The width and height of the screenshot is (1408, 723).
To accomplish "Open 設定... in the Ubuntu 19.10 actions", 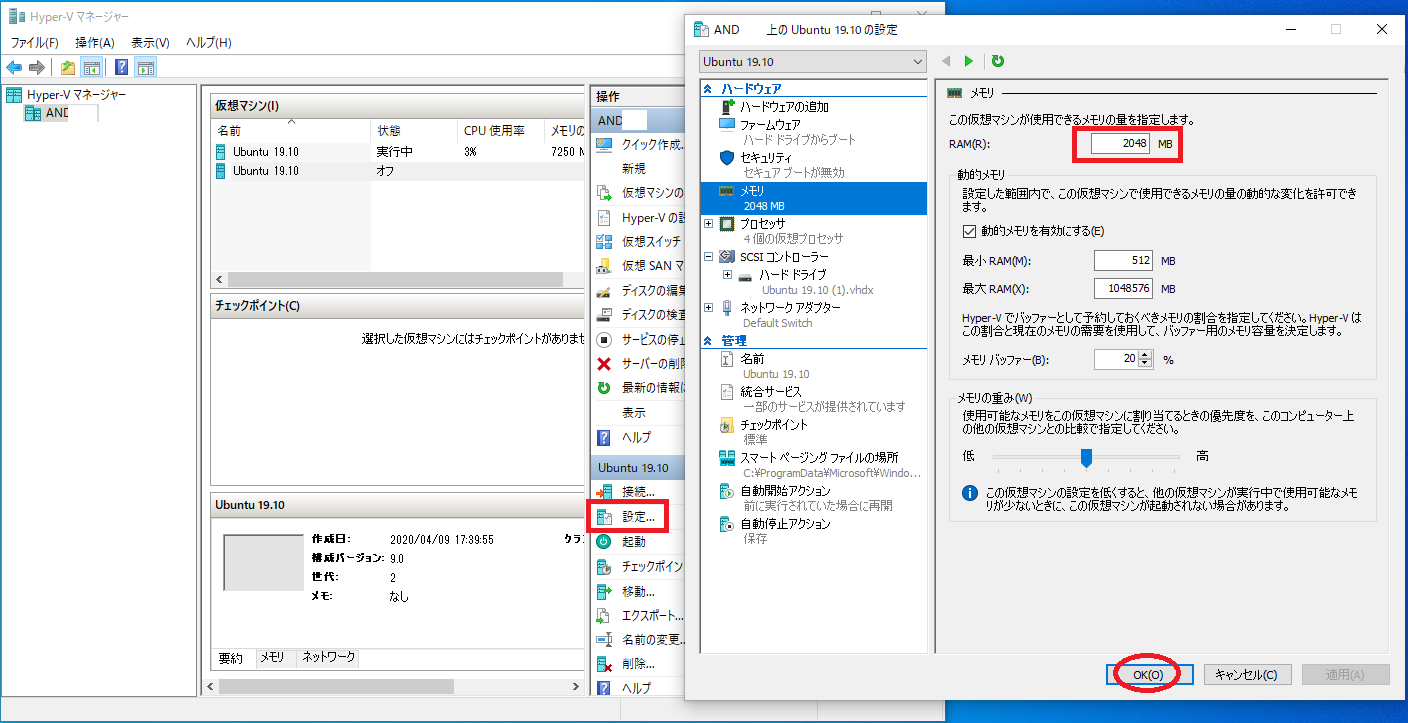I will click(x=638, y=517).
